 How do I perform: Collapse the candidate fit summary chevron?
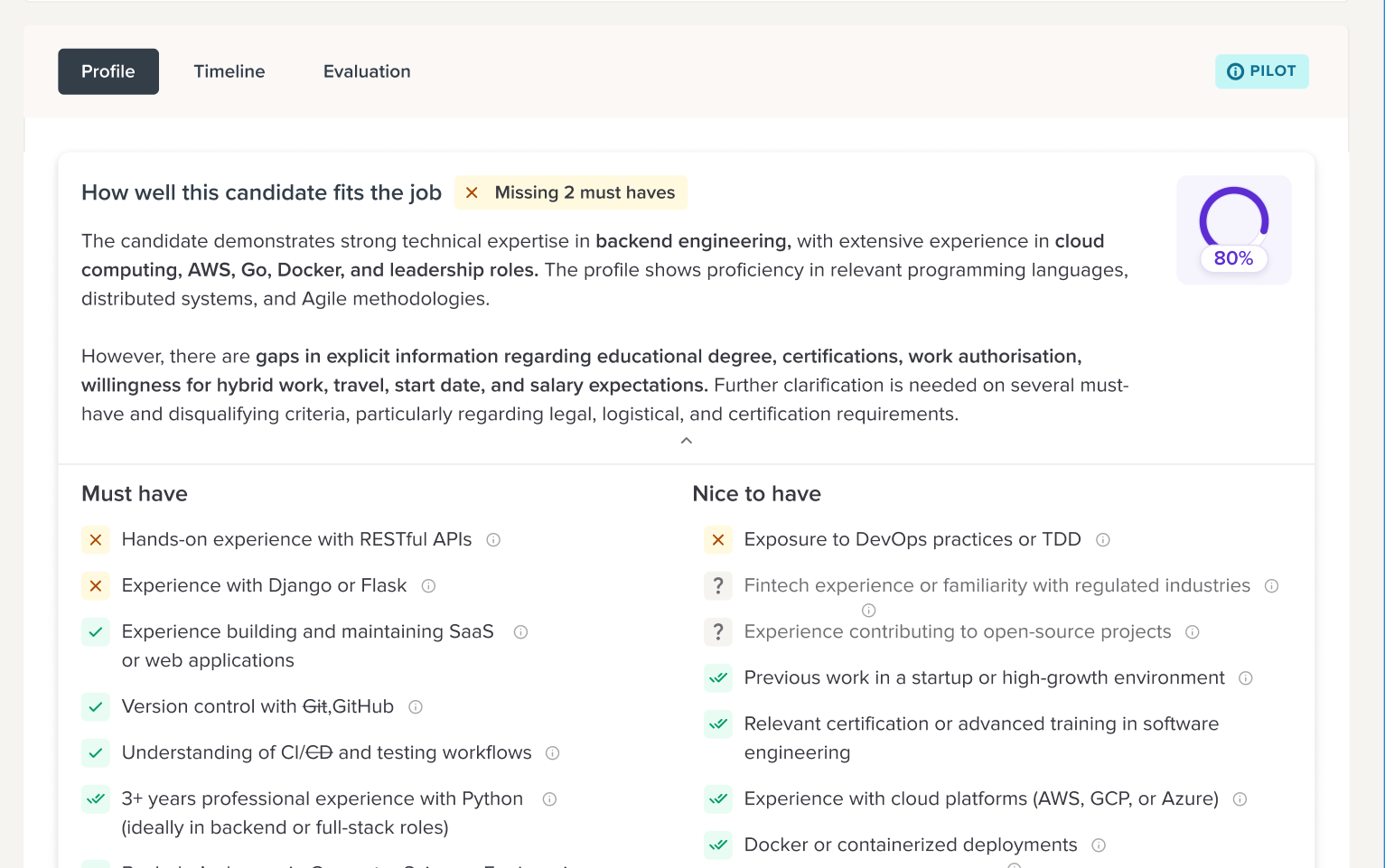tap(687, 441)
